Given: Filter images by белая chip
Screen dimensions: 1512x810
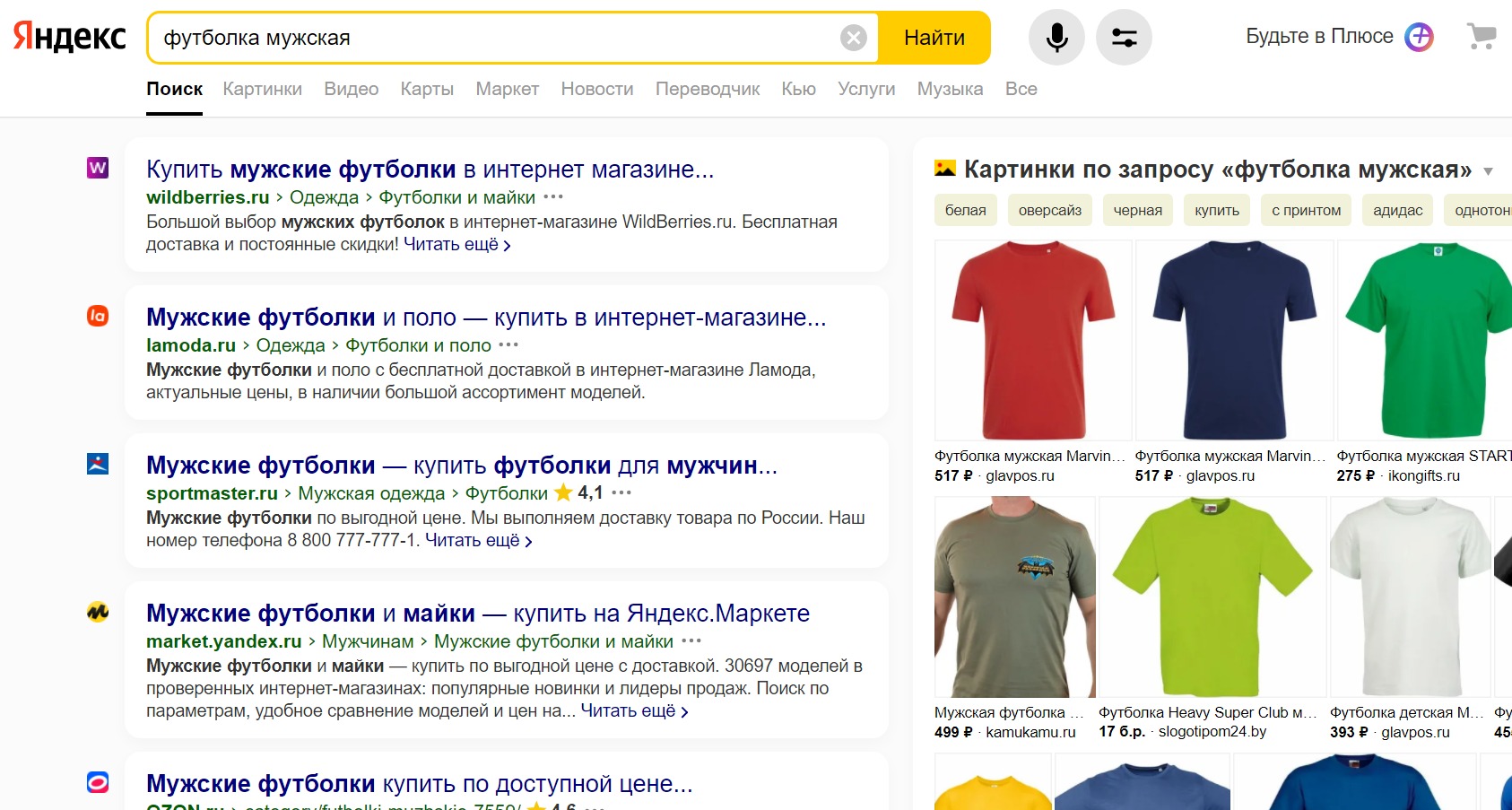Looking at the screenshot, I should [965, 210].
